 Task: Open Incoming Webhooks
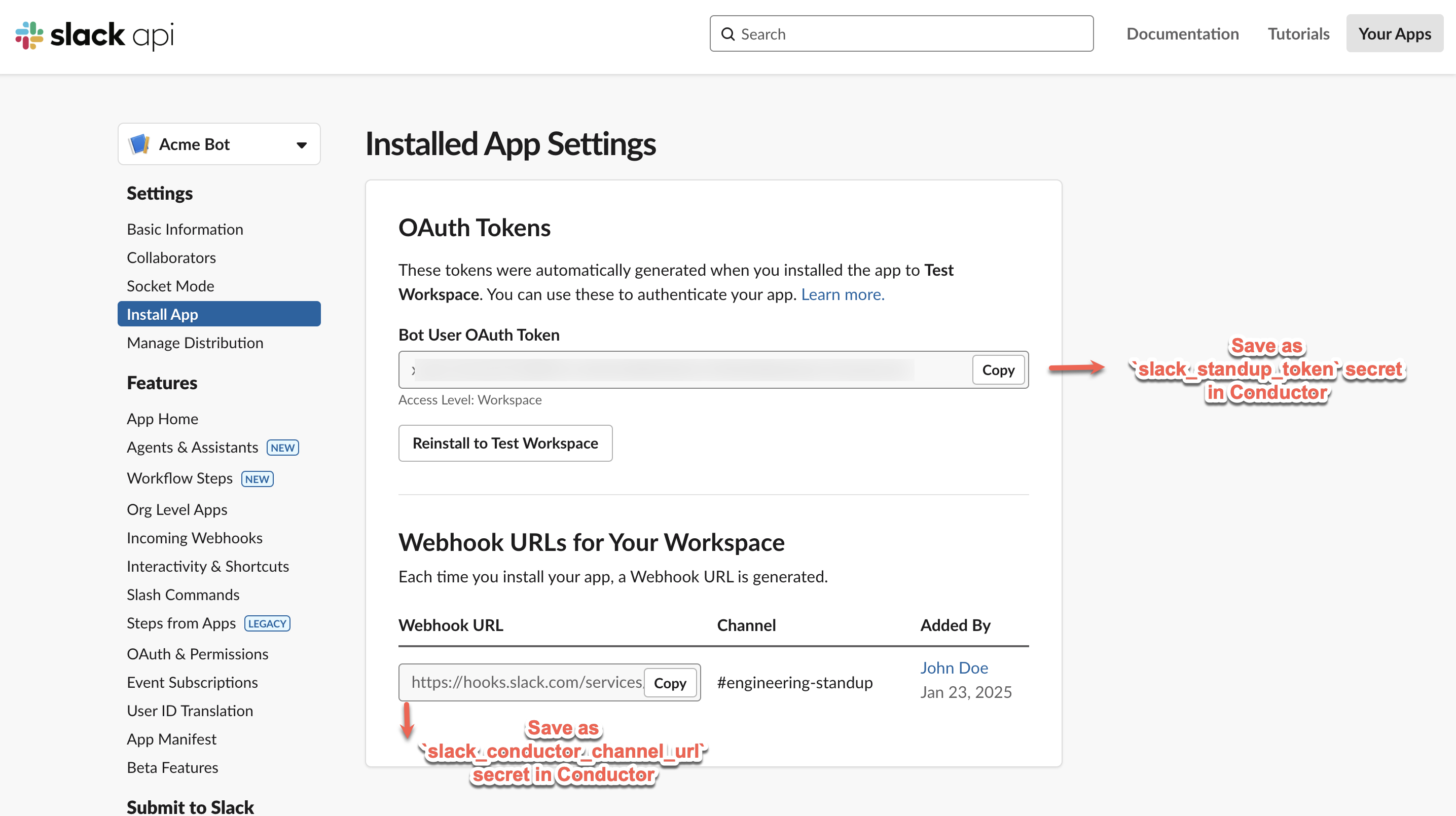point(195,538)
